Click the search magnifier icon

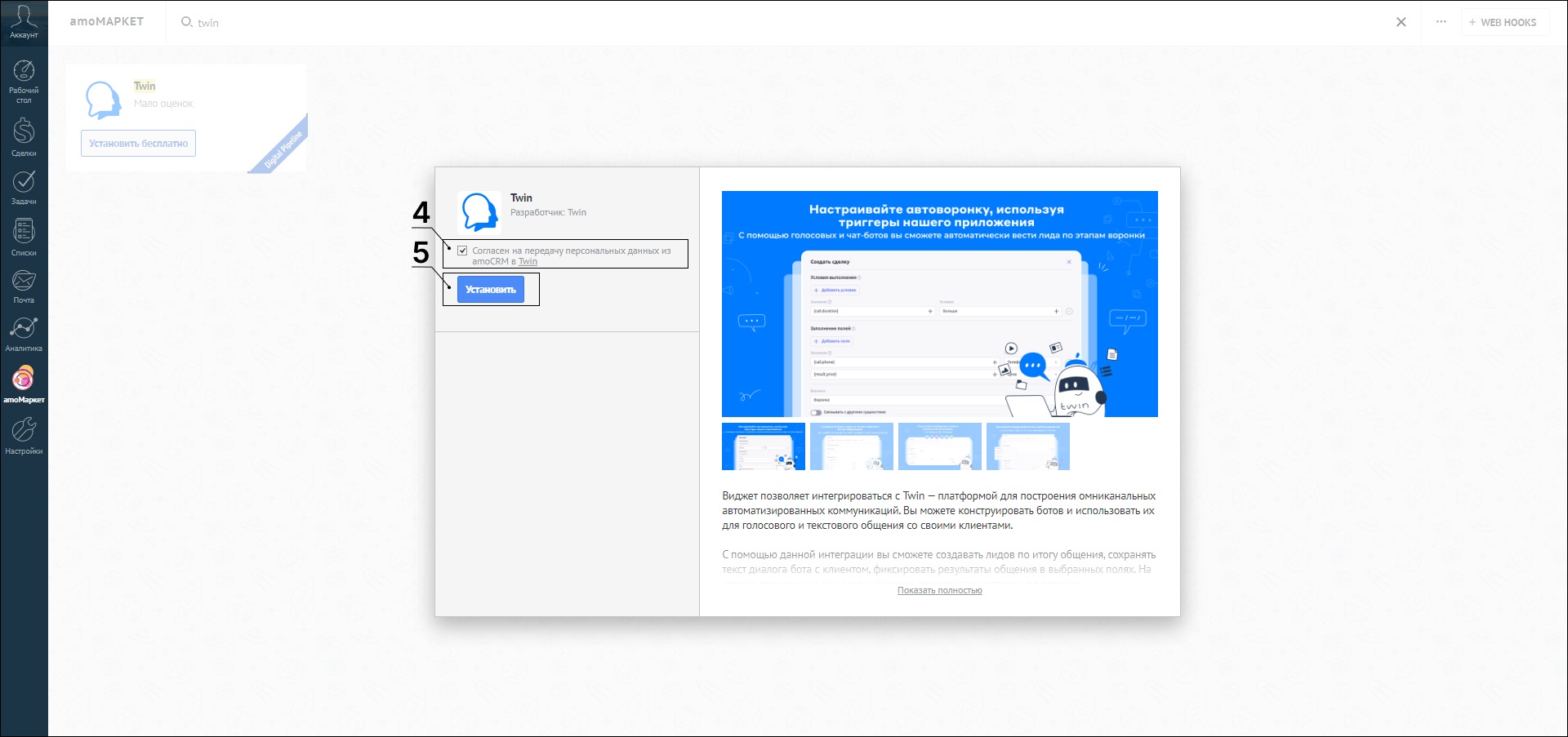[x=186, y=22]
